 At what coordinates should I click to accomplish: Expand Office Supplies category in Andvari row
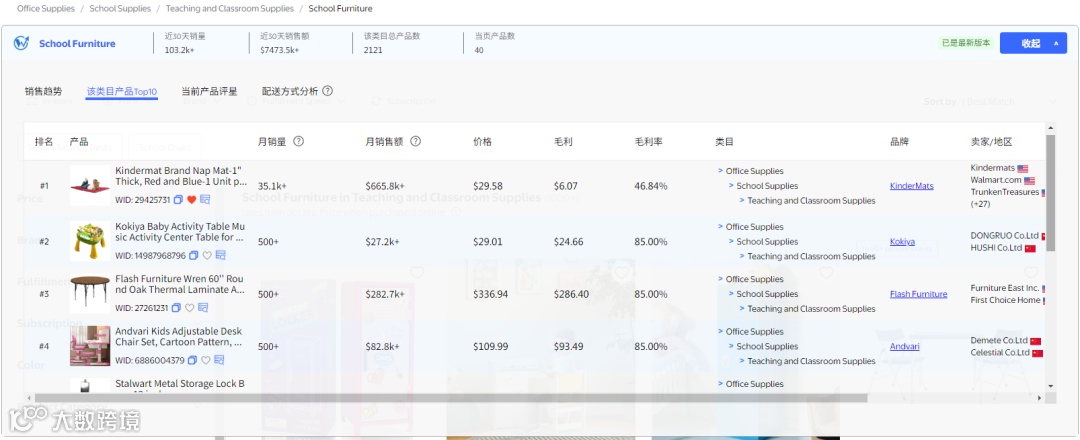pyautogui.click(x=720, y=331)
